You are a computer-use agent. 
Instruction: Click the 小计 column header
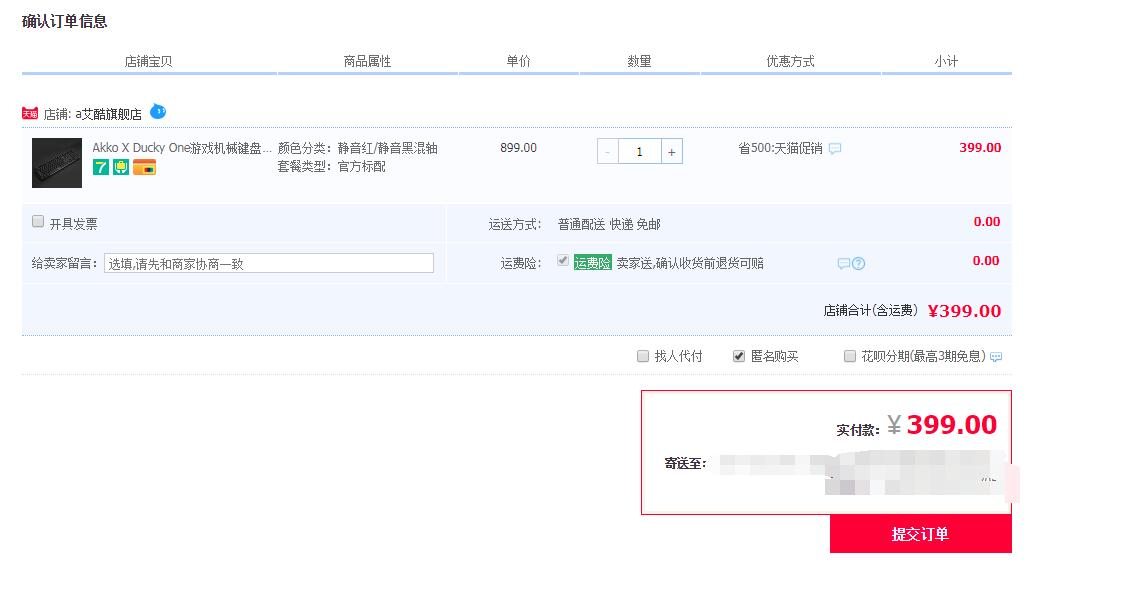946,61
